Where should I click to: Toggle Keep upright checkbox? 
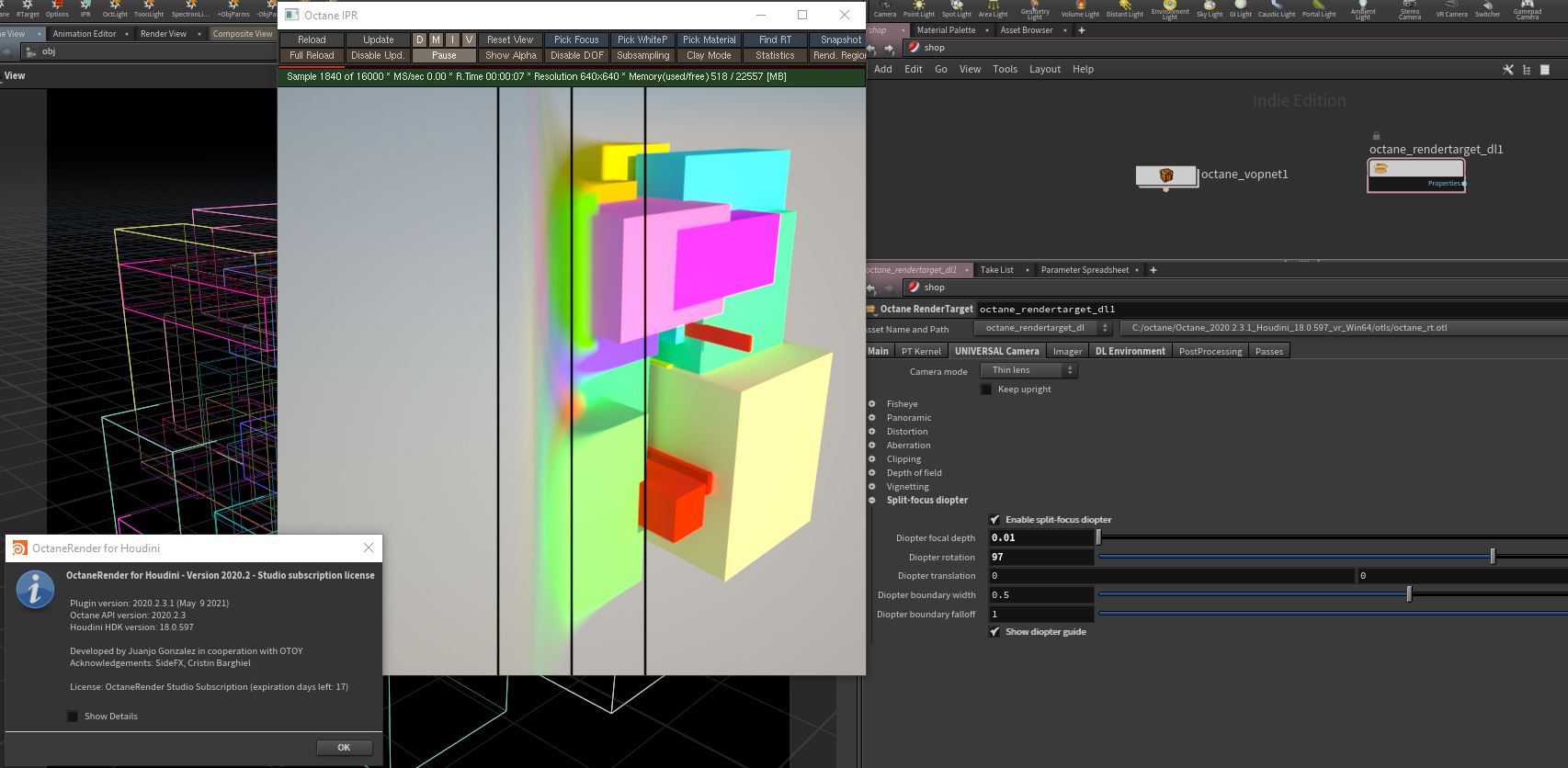(x=986, y=390)
